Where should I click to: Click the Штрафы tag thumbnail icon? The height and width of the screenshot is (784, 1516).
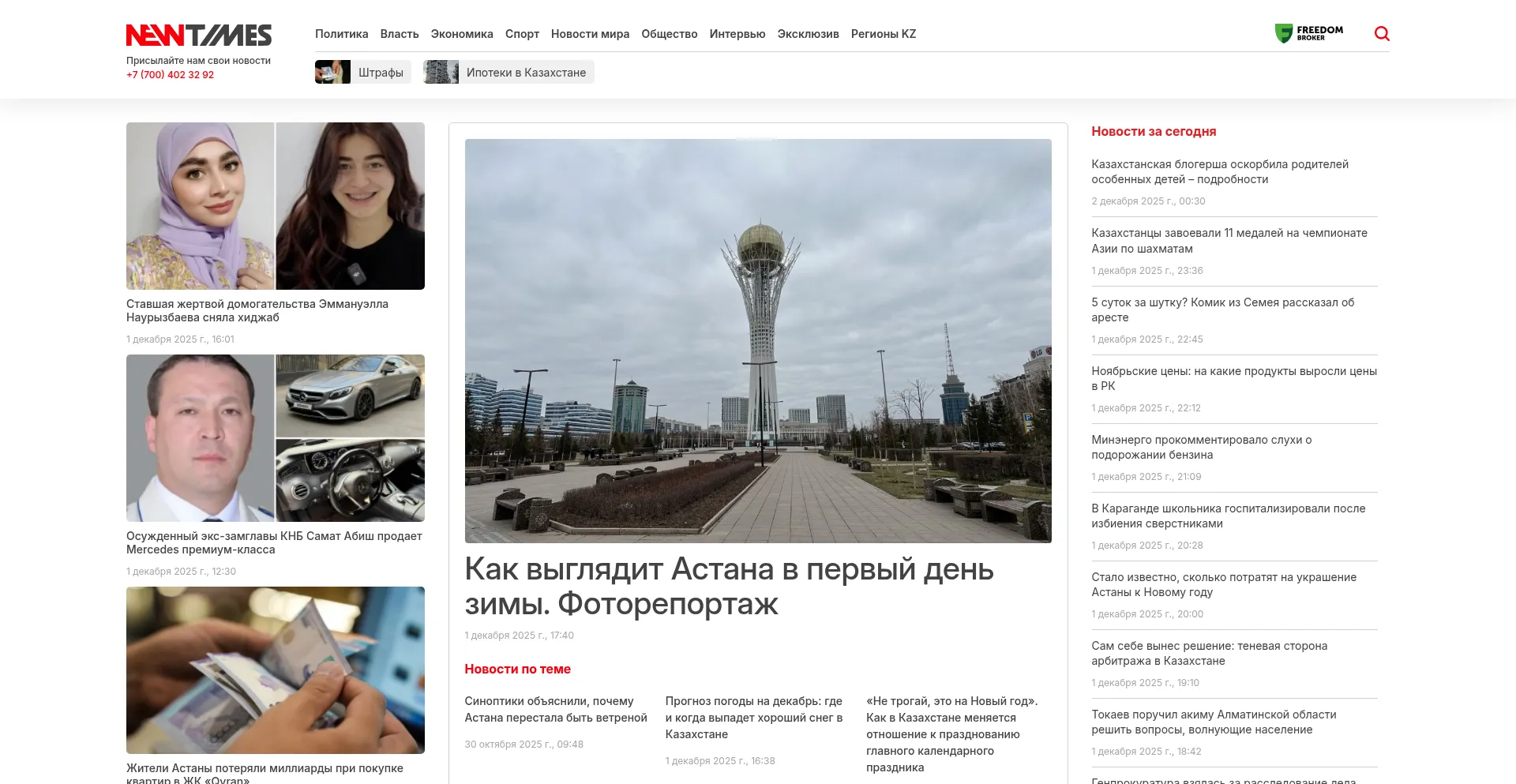(x=332, y=73)
